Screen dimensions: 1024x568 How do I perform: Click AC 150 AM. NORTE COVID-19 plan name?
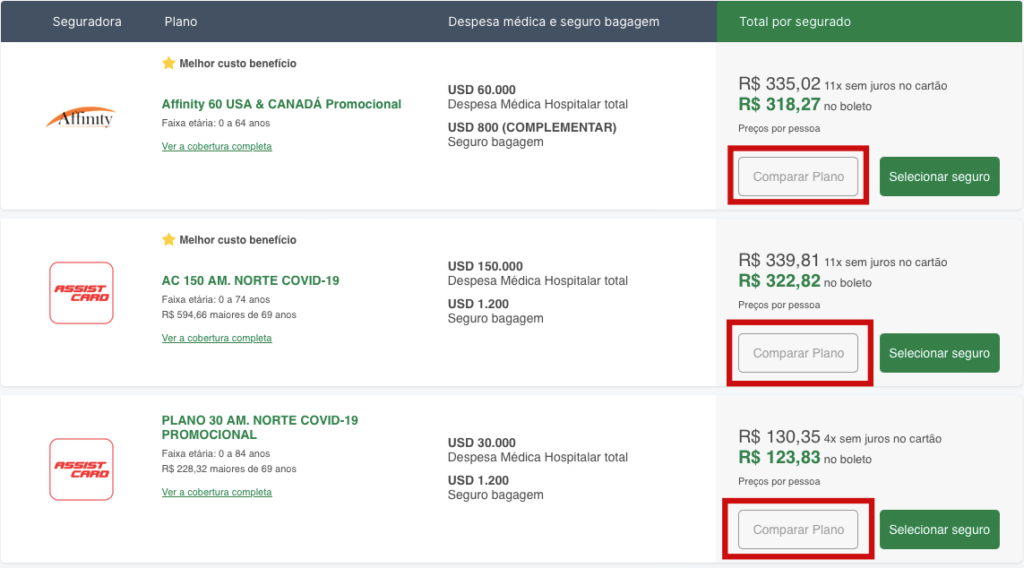pos(250,280)
